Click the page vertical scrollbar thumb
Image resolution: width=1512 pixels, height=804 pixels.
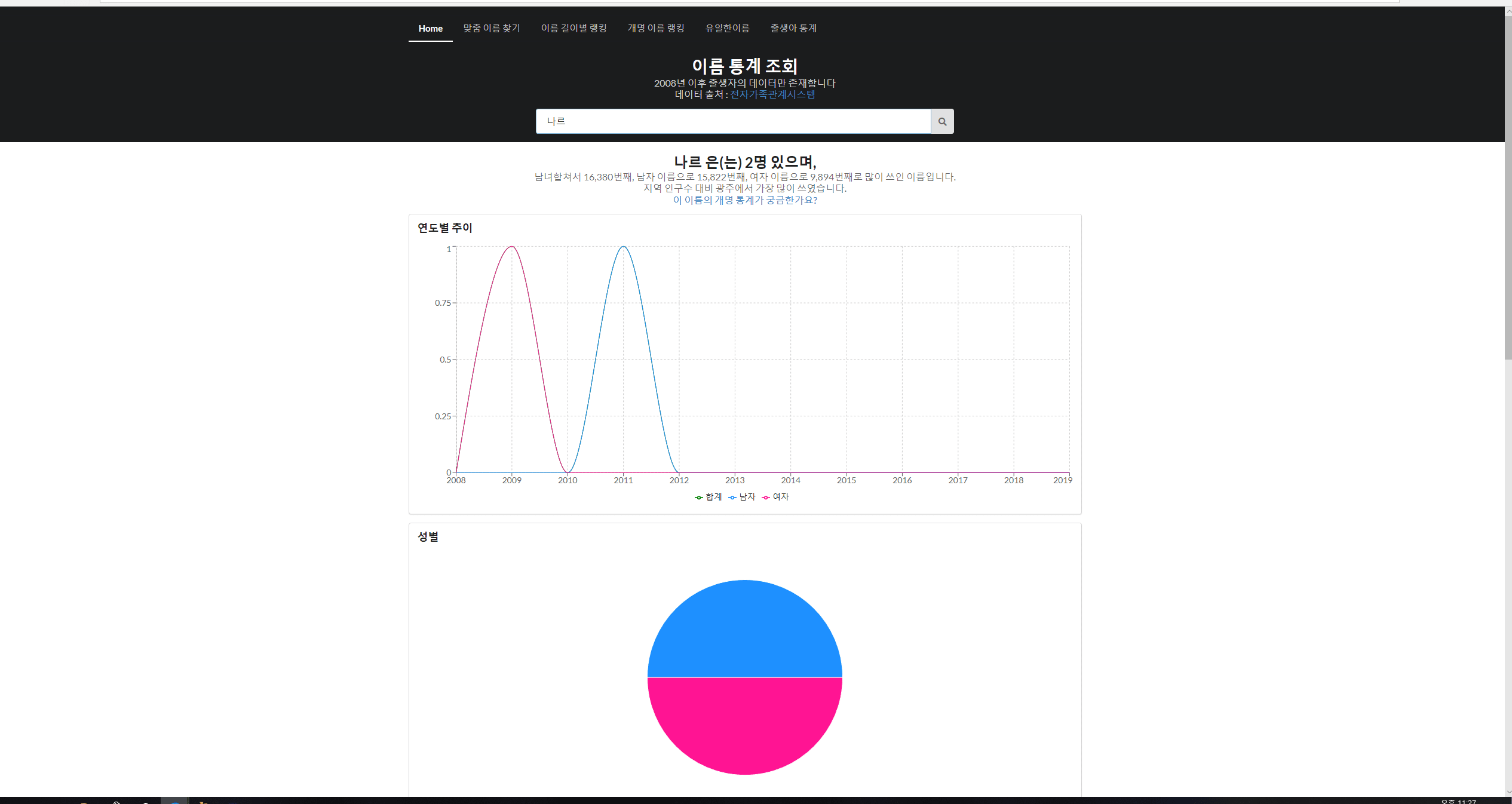coord(1508,188)
